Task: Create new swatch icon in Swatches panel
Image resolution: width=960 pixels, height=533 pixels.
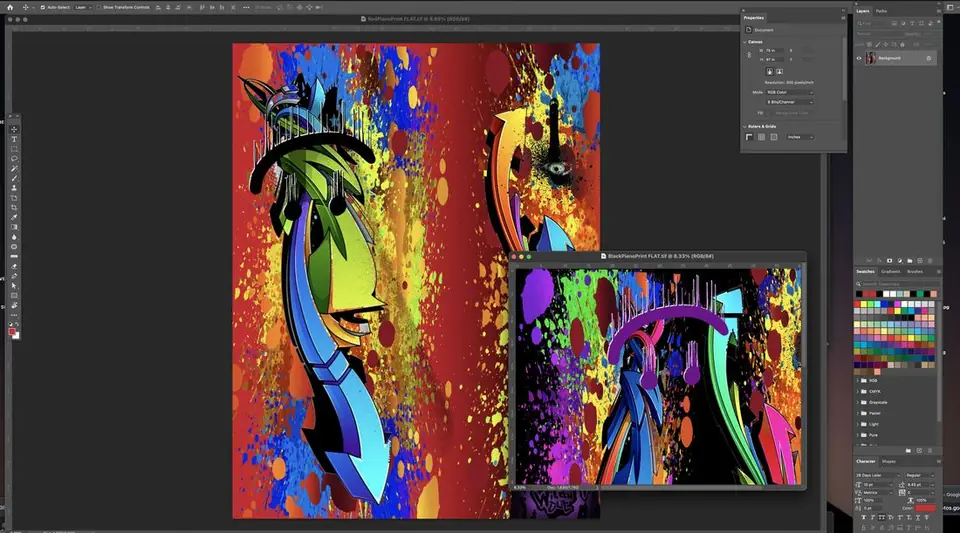Action: (x=919, y=450)
